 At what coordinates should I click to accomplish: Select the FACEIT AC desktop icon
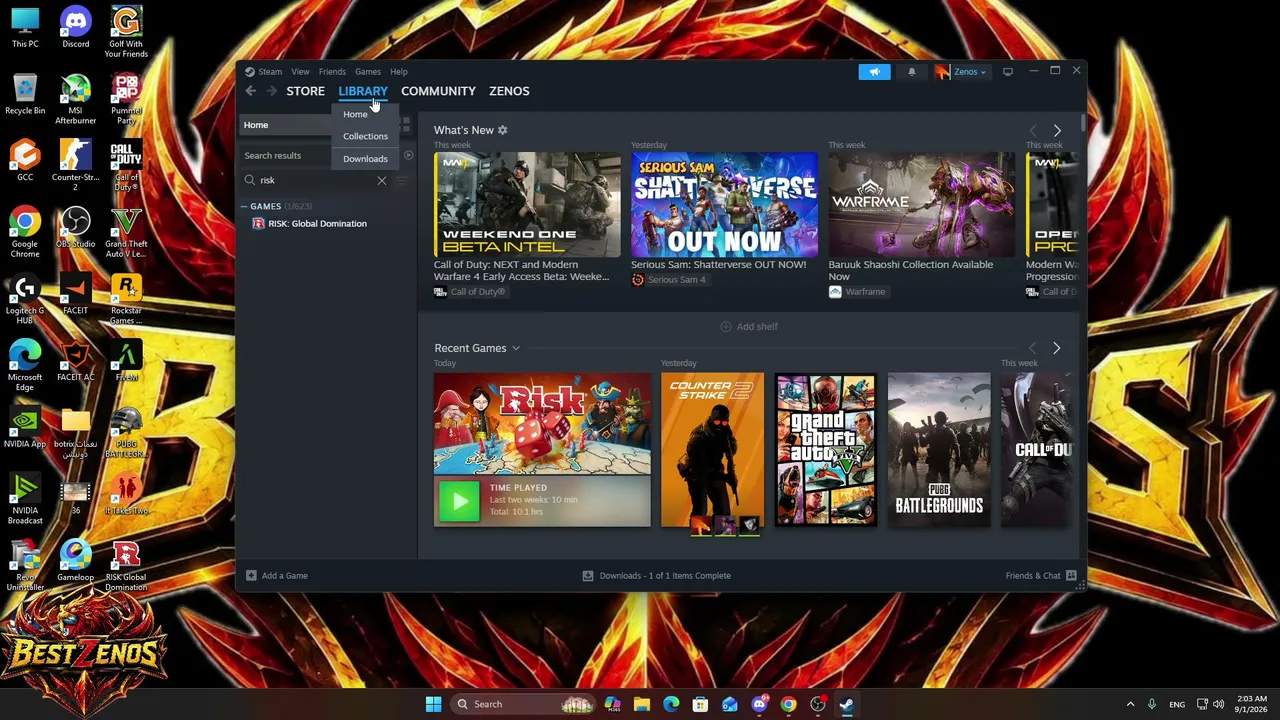coord(75,362)
